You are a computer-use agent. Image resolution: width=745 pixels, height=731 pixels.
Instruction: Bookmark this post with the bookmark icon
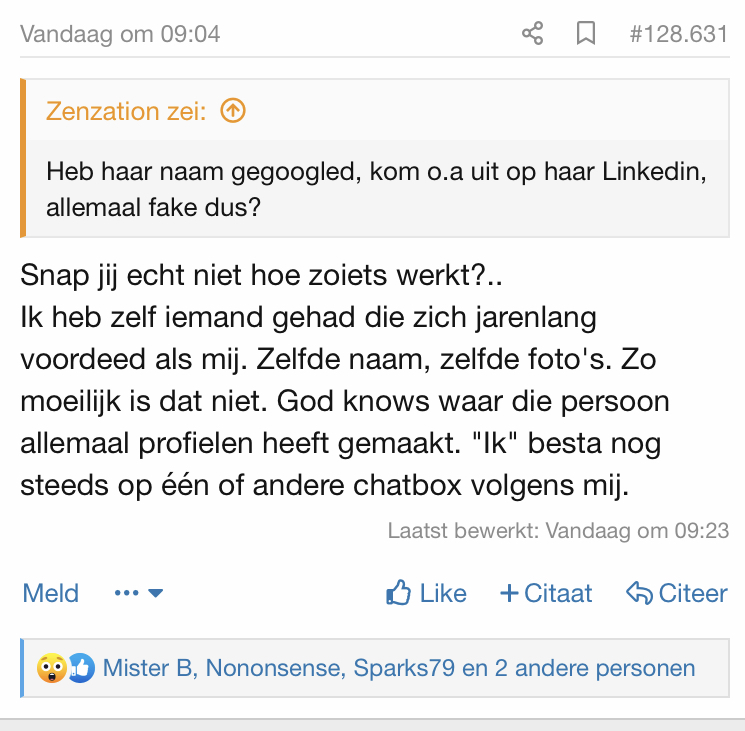[x=586, y=34]
